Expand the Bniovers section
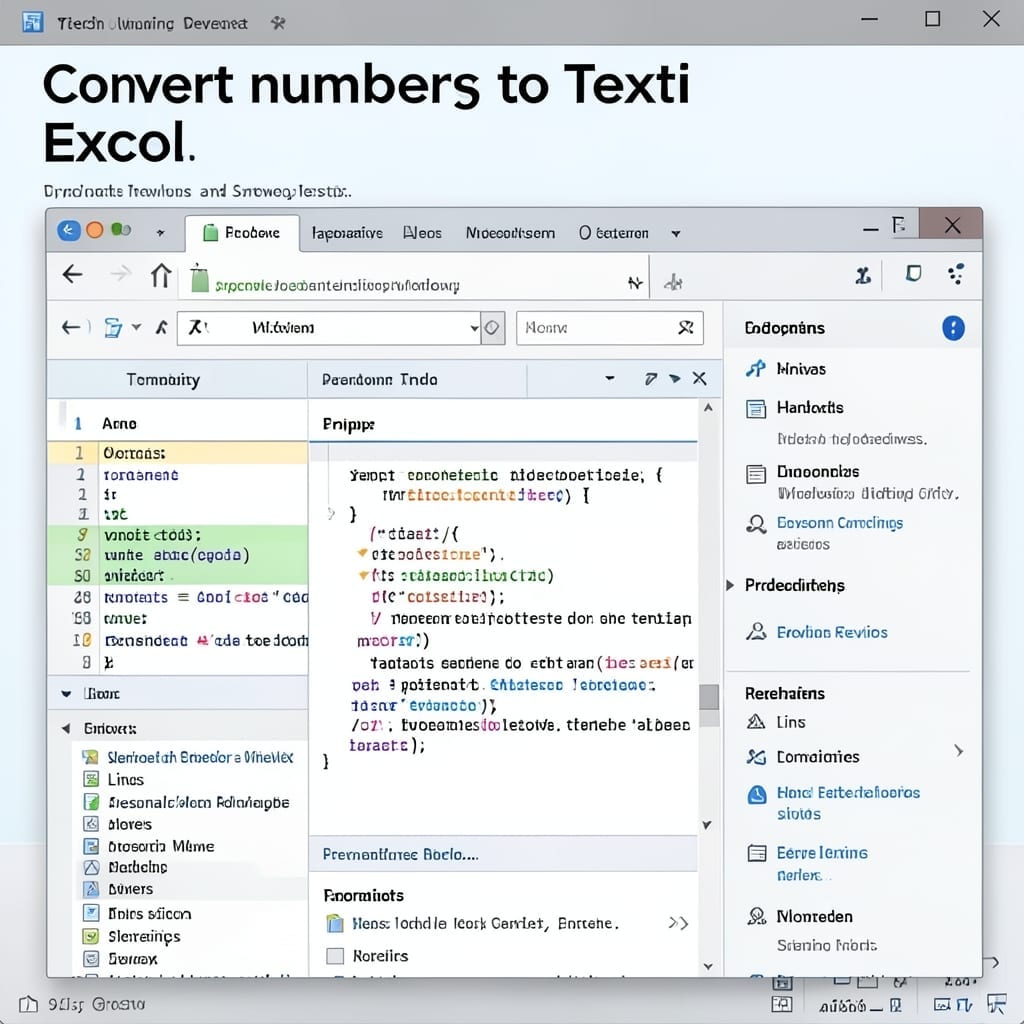Image resolution: width=1024 pixels, height=1024 pixels. coord(66,728)
